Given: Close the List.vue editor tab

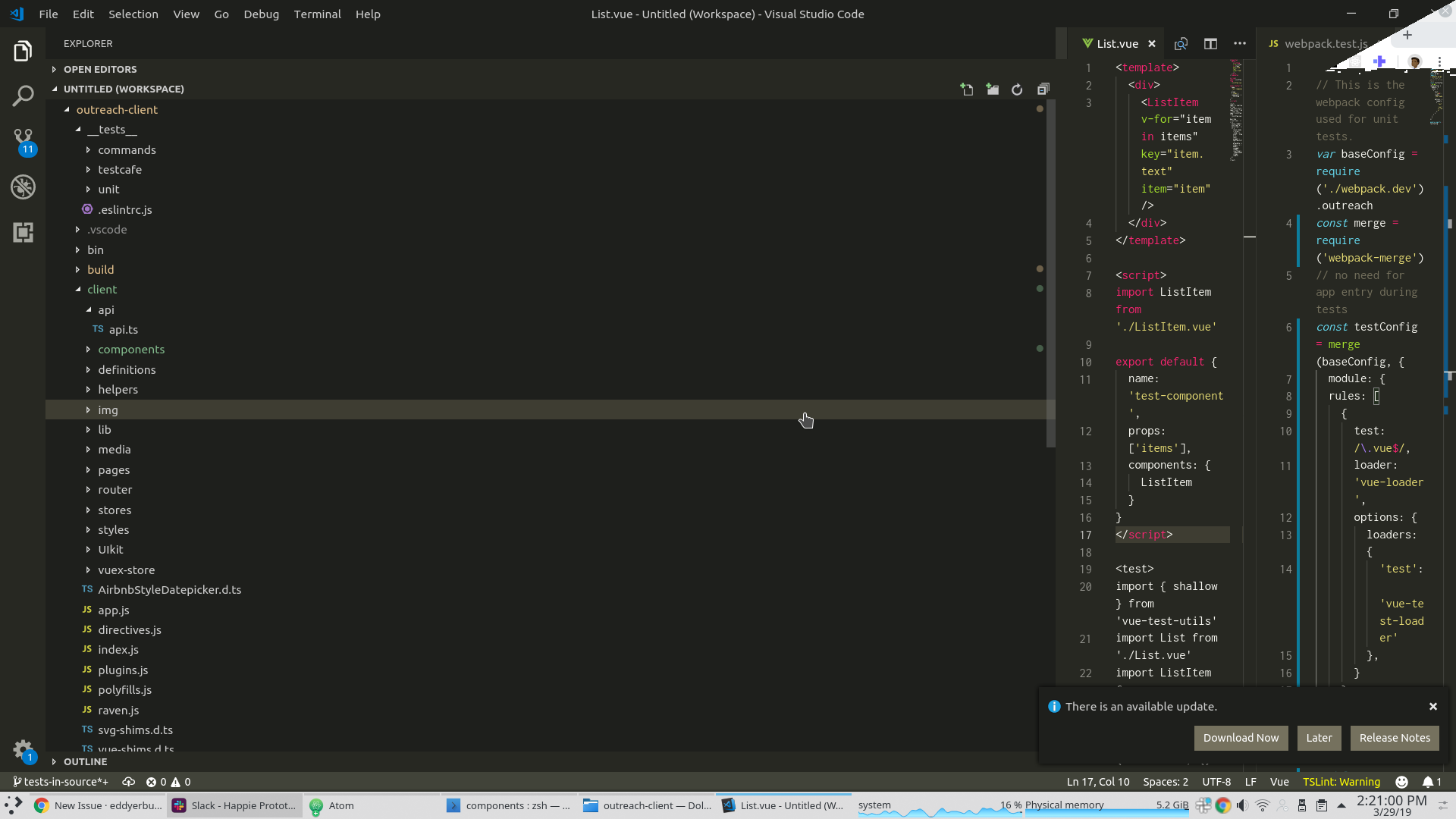Looking at the screenshot, I should (1152, 44).
